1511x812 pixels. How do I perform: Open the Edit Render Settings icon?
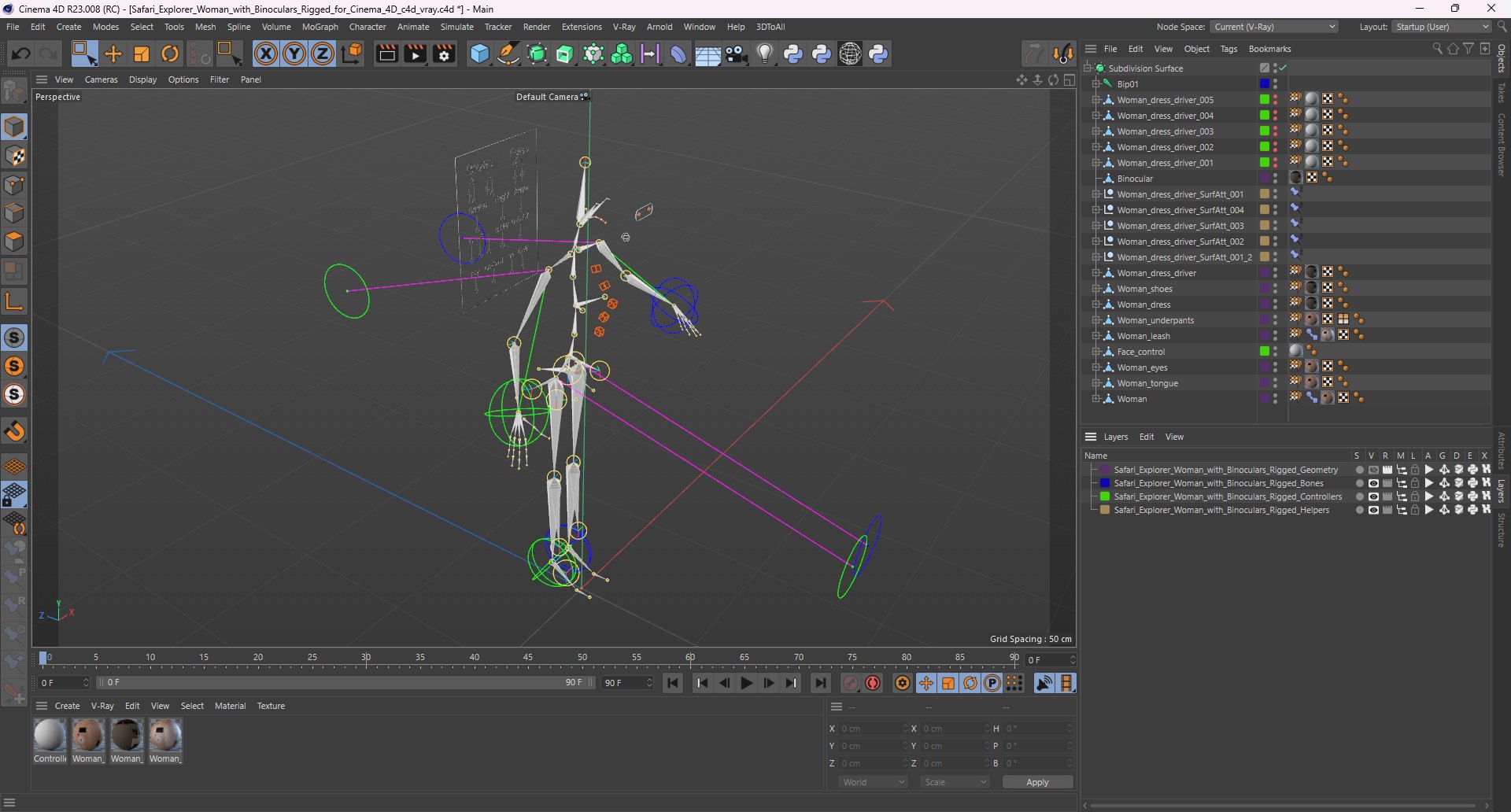(x=444, y=54)
